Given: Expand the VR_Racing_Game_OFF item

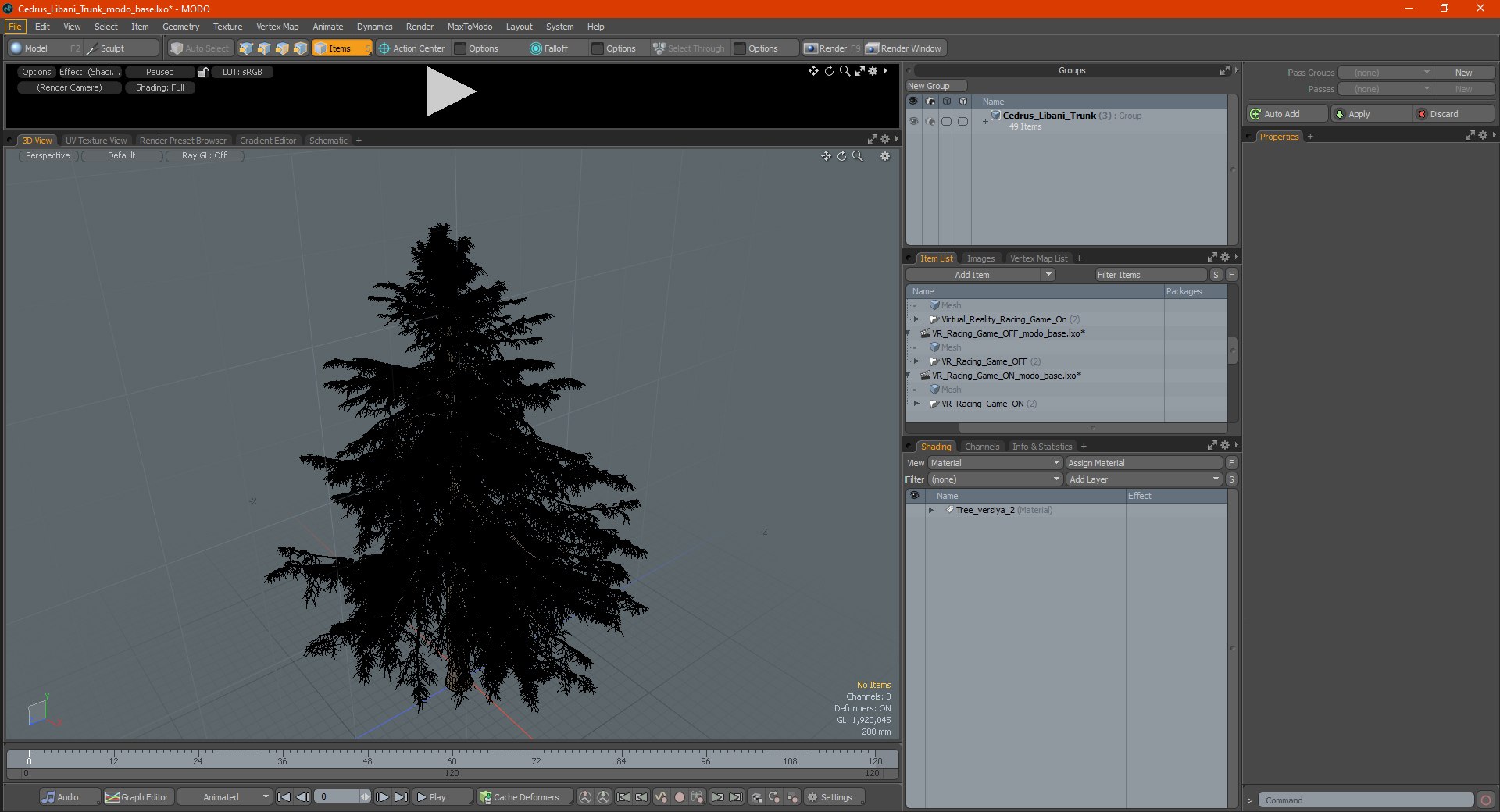Looking at the screenshot, I should pos(917,361).
